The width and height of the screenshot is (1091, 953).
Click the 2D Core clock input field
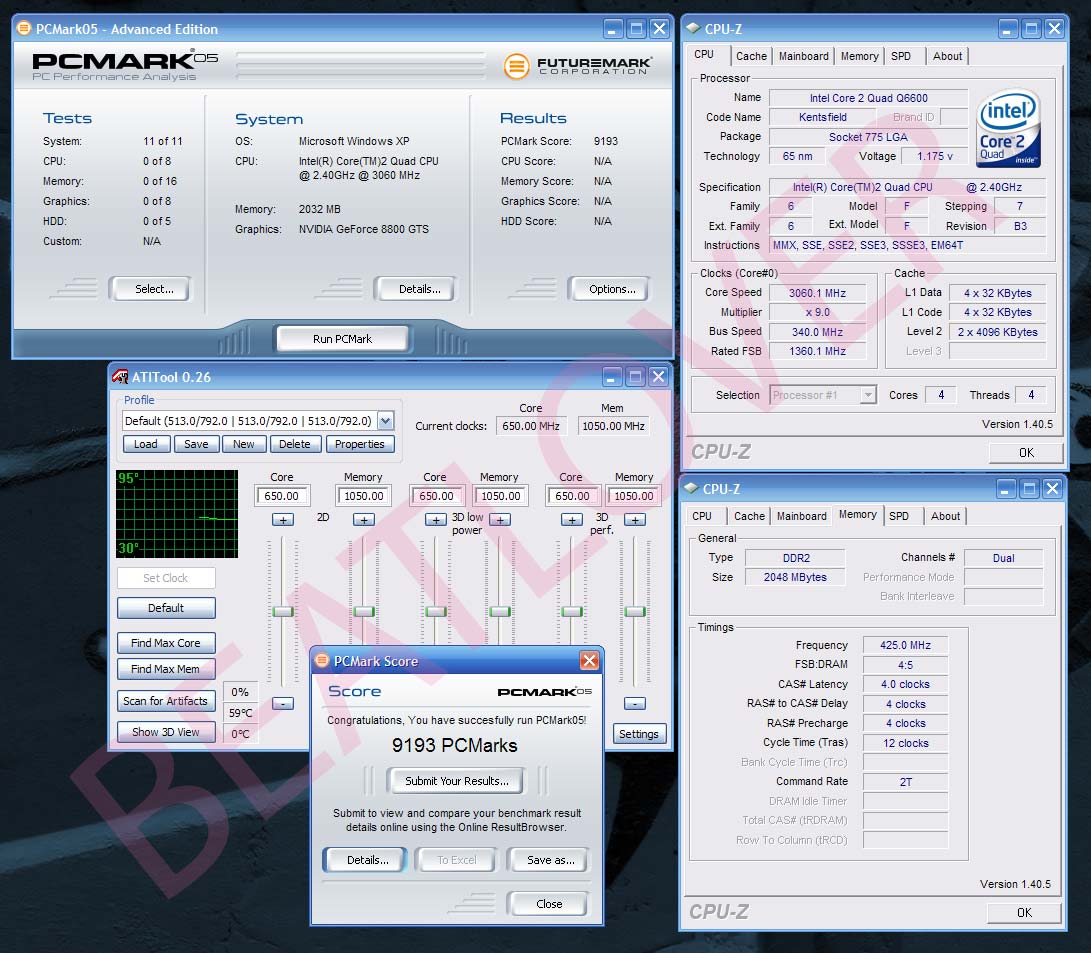[282, 496]
